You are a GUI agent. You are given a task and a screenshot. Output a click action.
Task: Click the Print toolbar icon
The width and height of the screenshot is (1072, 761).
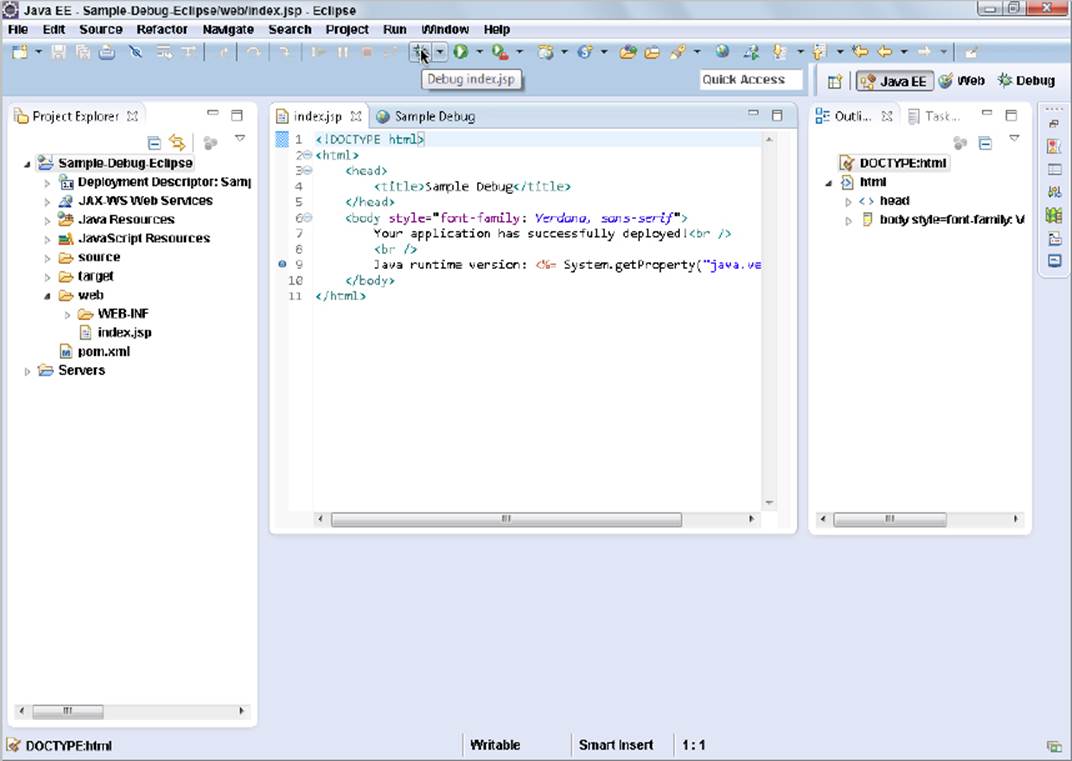107,52
